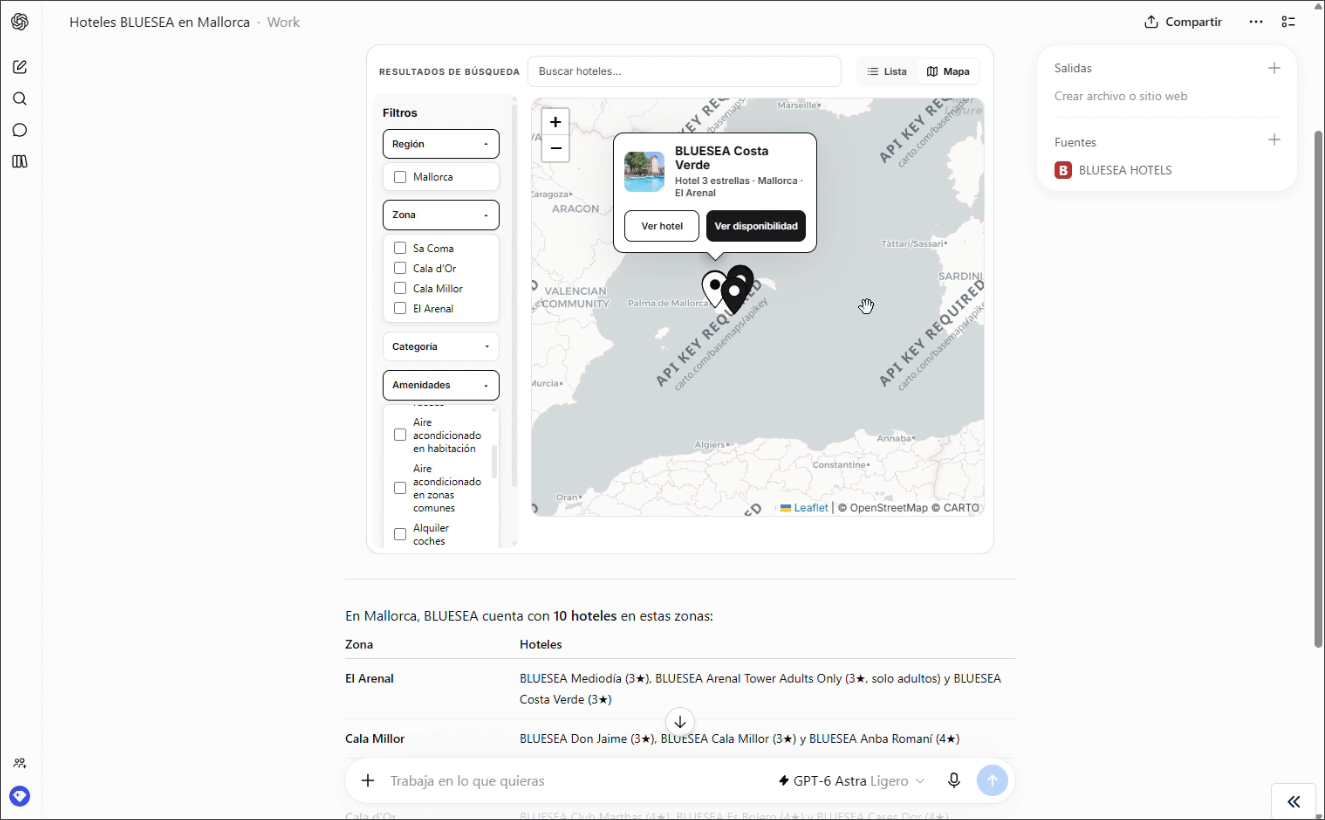The image size is (1325, 820).
Task: Add a new output with the Salidas plus icon
Action: click(x=1274, y=68)
